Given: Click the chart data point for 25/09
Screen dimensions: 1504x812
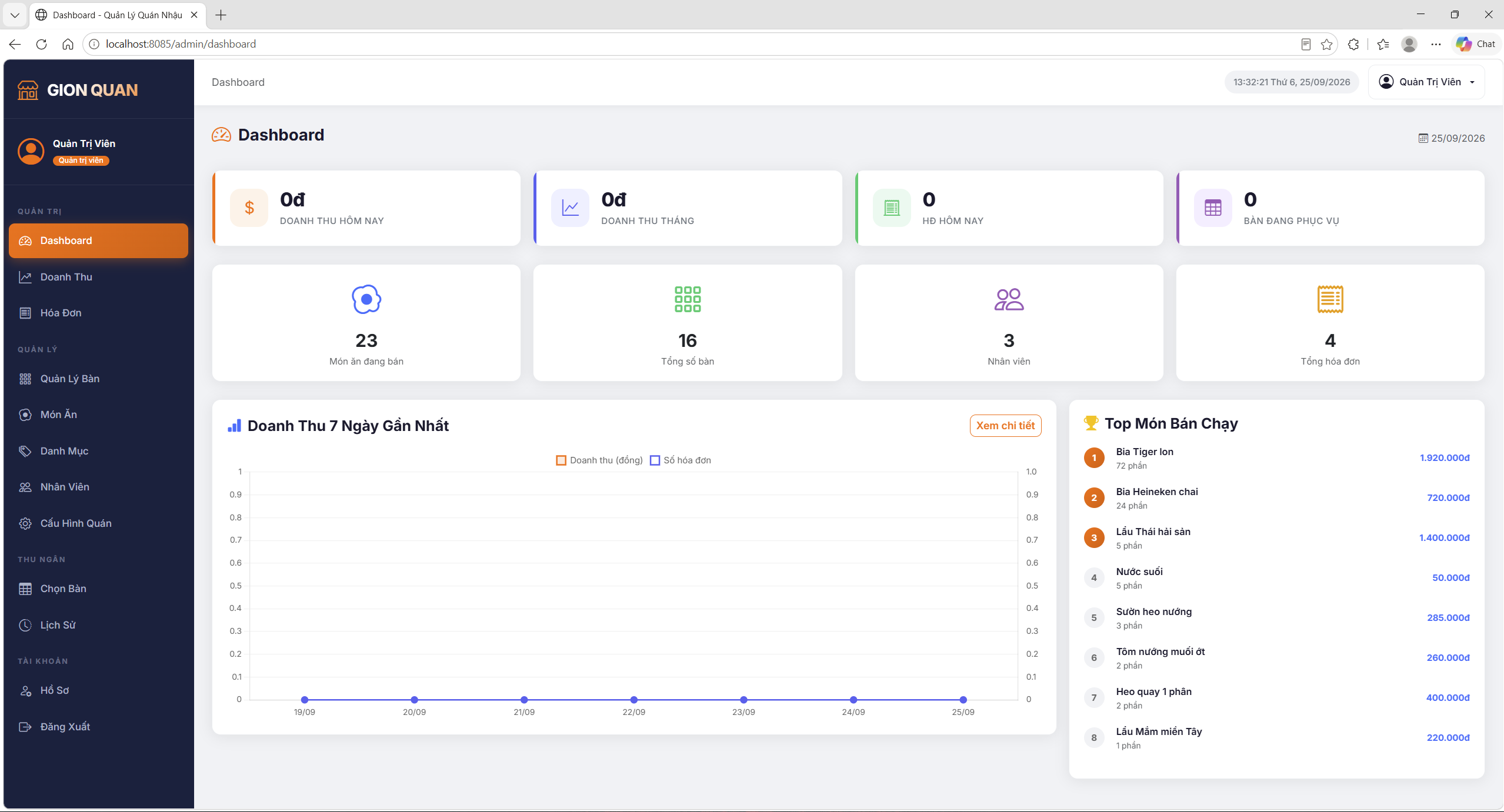Looking at the screenshot, I should tap(963, 700).
